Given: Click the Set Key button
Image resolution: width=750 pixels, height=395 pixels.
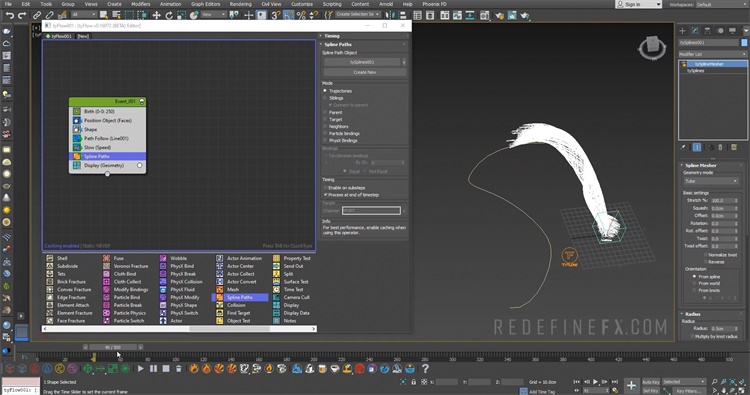Looking at the screenshot, I should tap(651, 391).
